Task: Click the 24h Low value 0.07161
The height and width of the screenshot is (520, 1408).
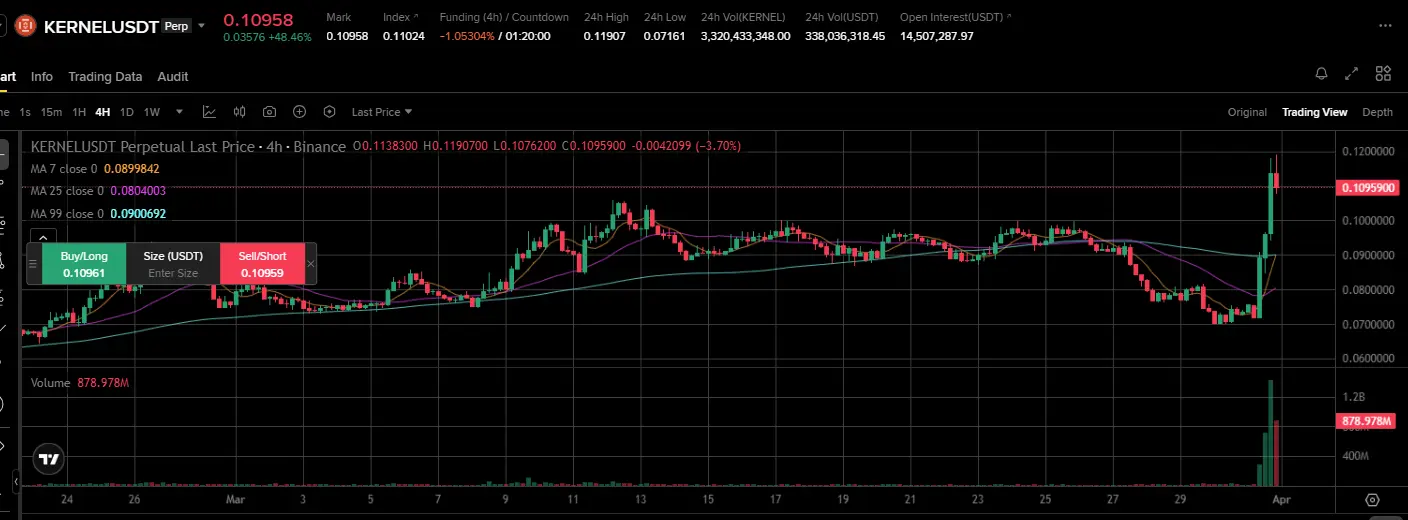Action: point(664,36)
